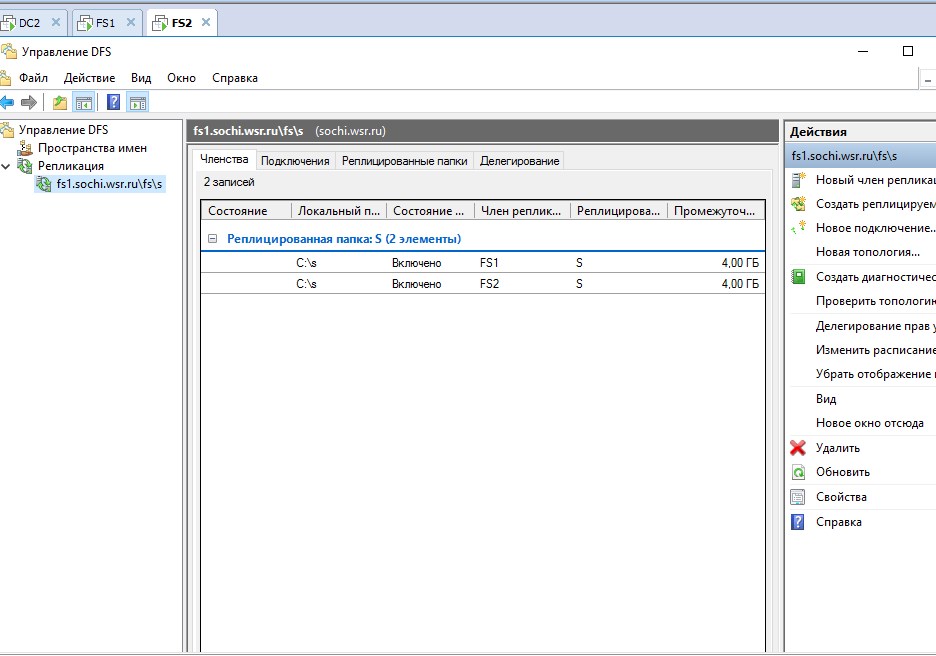Select Пространства имен in the tree

click(x=93, y=148)
